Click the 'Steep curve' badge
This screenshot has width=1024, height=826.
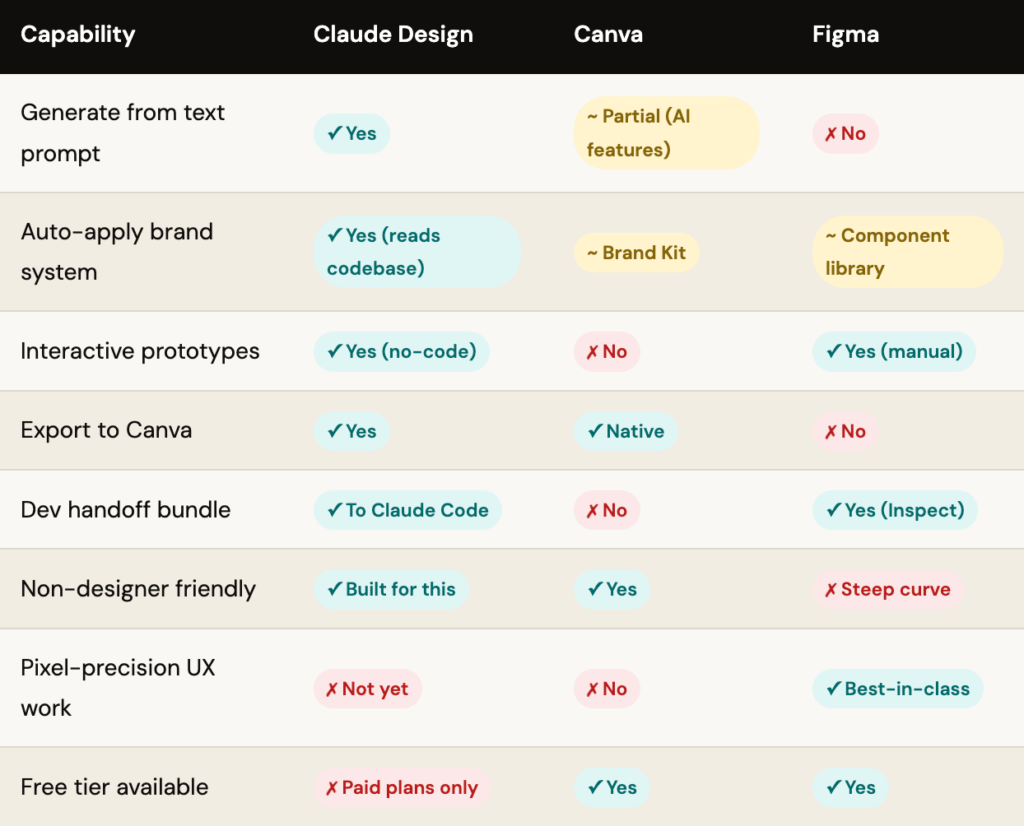887,589
